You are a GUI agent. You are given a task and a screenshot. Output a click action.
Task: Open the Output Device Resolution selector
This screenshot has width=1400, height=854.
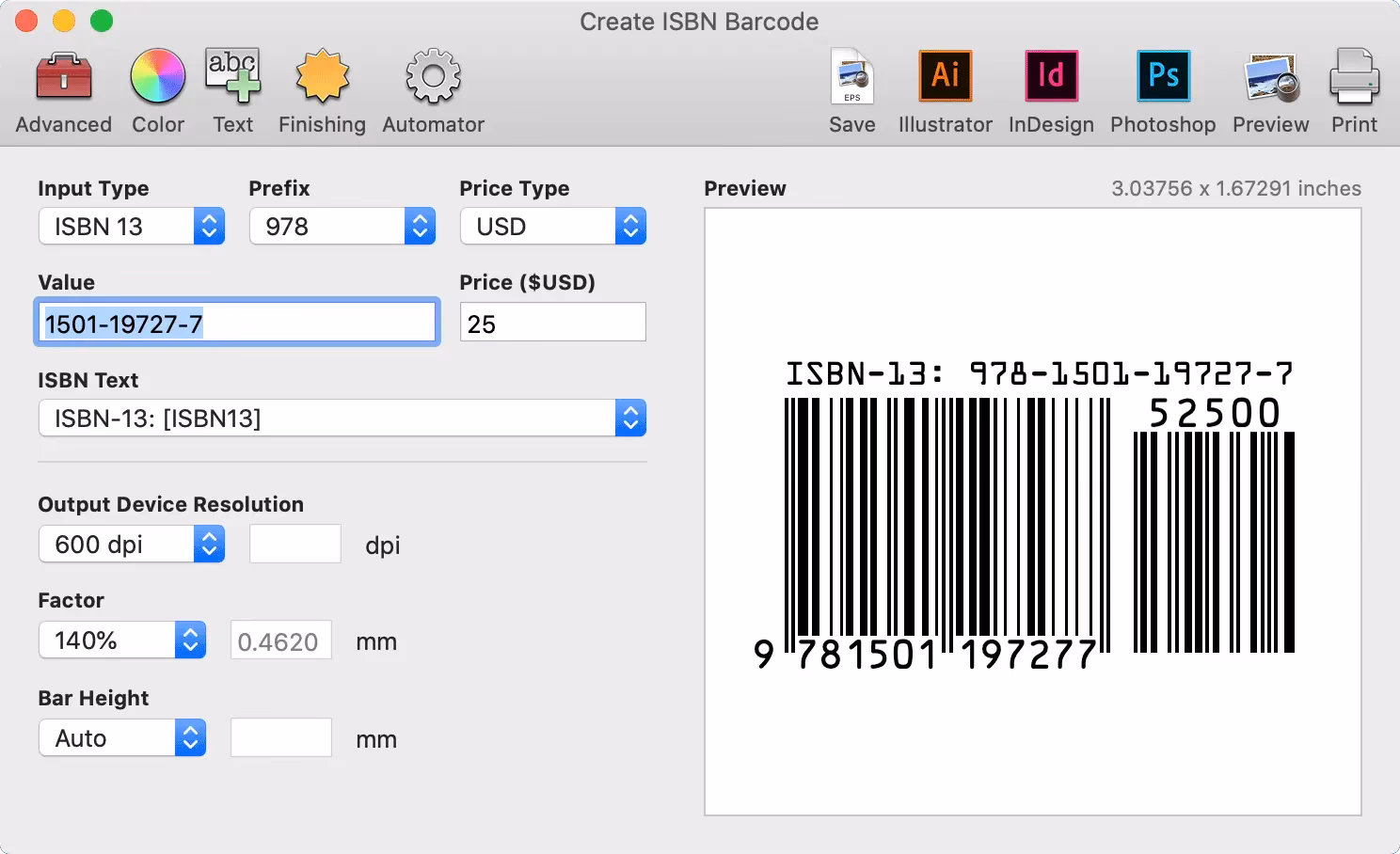[x=131, y=544]
